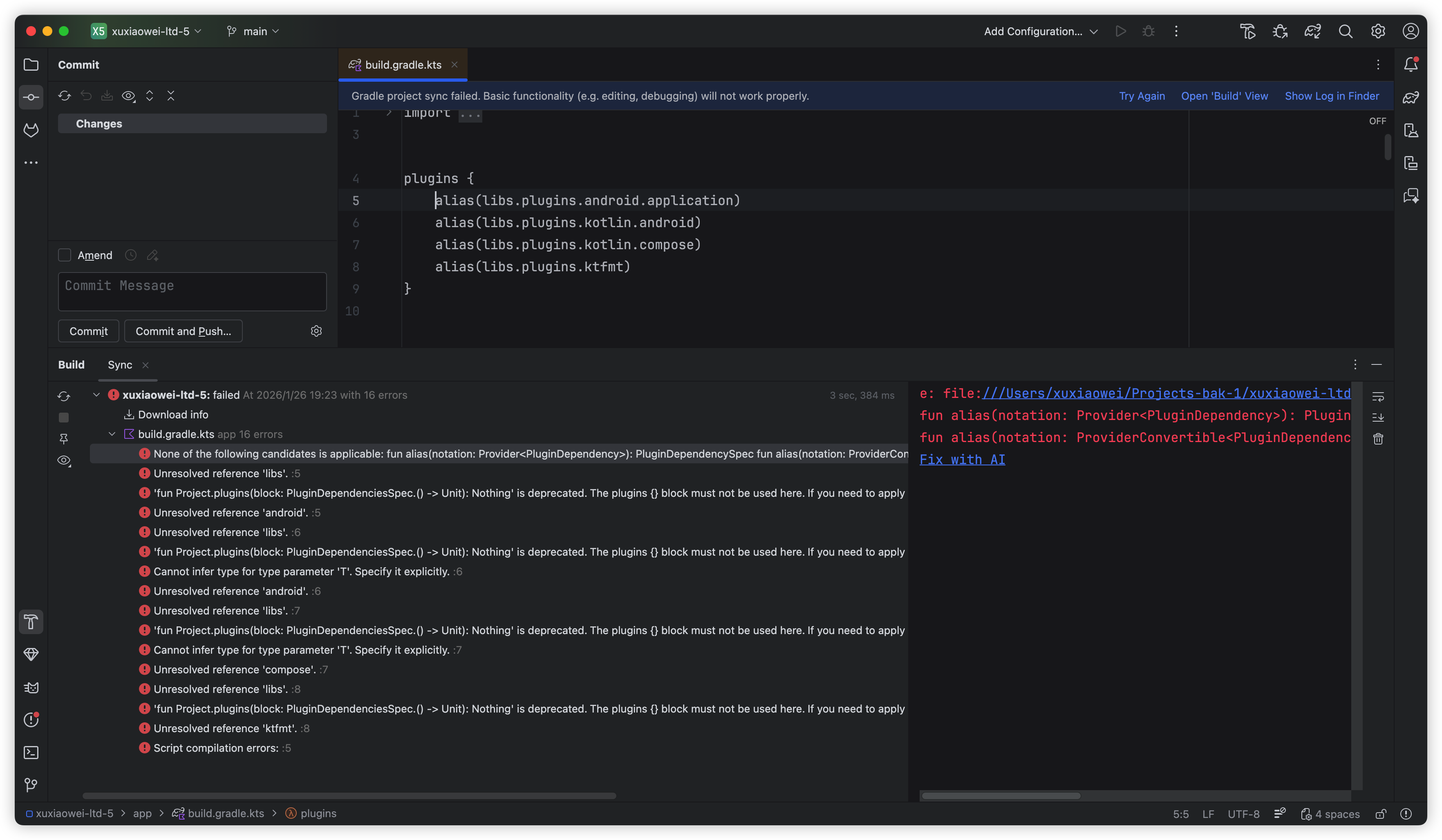Open the Notifications bell
The height and width of the screenshot is (840, 1442).
(x=1411, y=65)
